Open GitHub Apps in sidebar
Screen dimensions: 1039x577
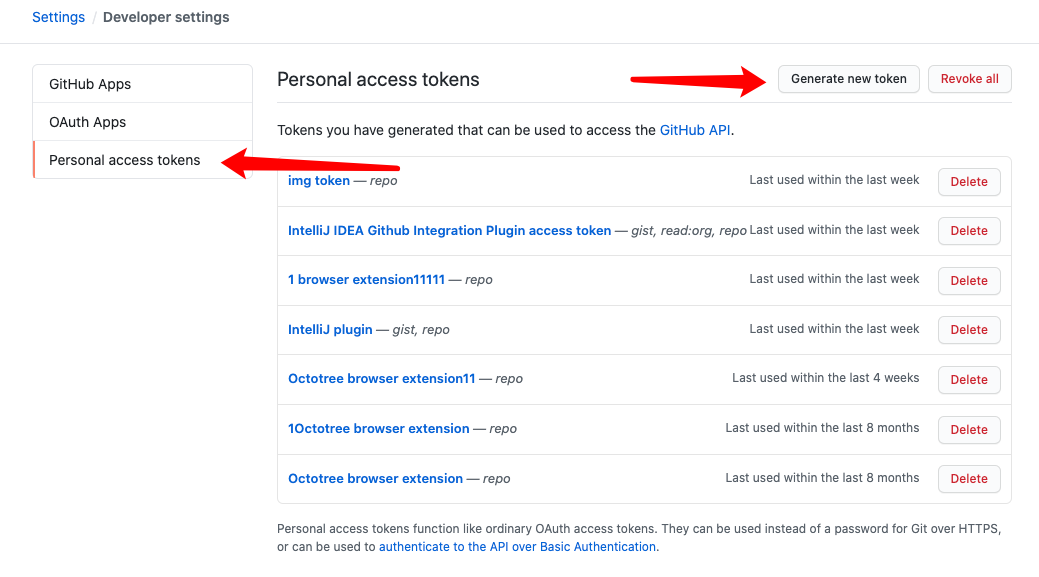coord(90,84)
